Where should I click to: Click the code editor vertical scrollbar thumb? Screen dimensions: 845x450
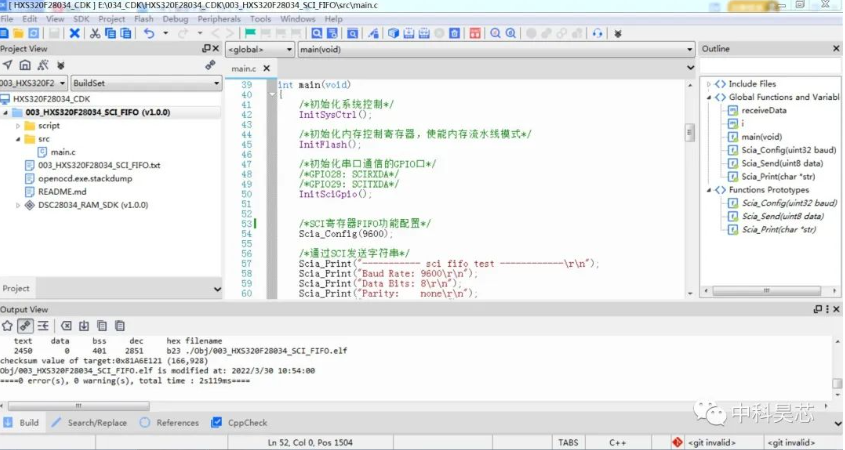click(690, 132)
